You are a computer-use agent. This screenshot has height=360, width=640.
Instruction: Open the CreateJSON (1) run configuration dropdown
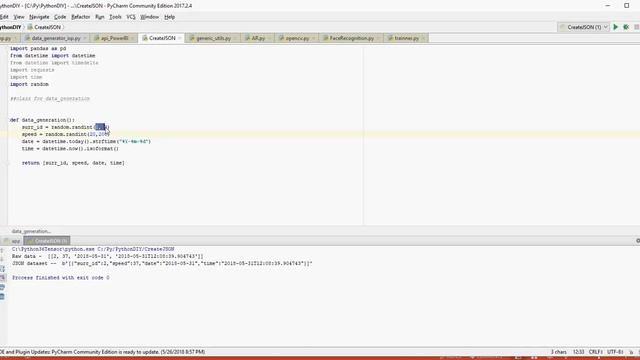(584, 27)
